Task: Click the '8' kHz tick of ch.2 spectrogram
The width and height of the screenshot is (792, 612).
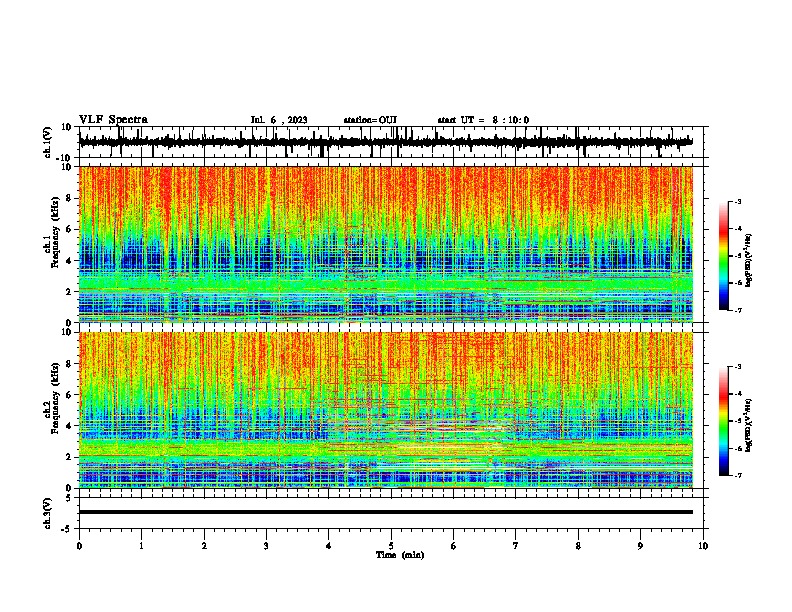Action: 70,364
